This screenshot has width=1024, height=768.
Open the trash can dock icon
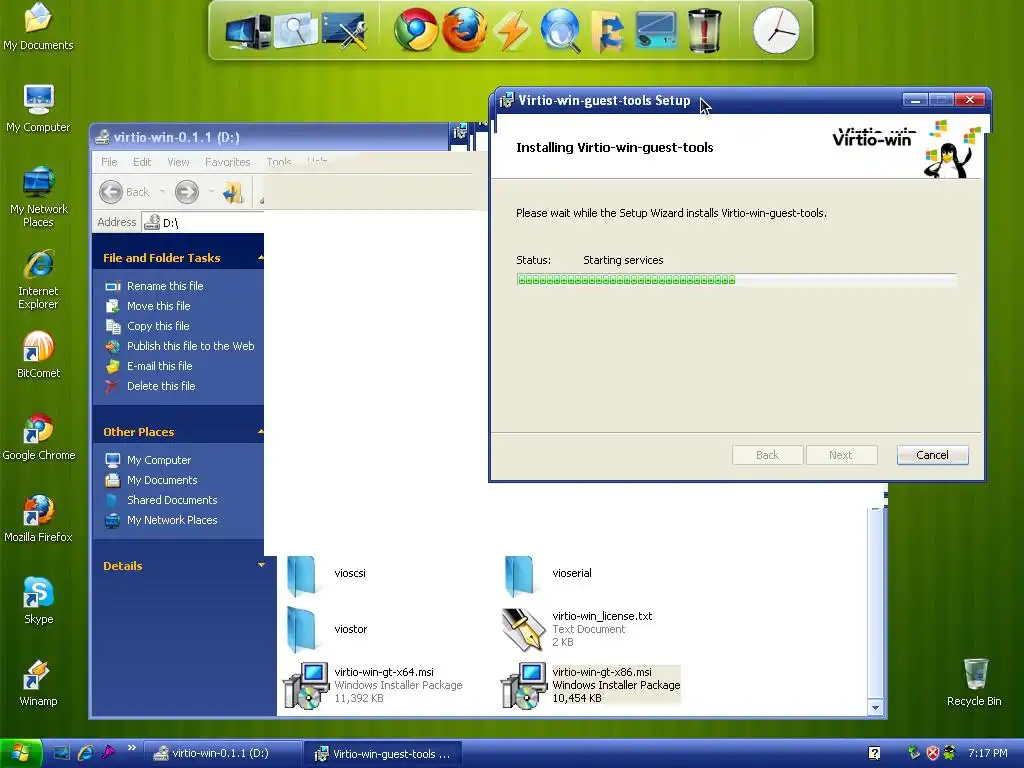pyautogui.click(x=705, y=31)
